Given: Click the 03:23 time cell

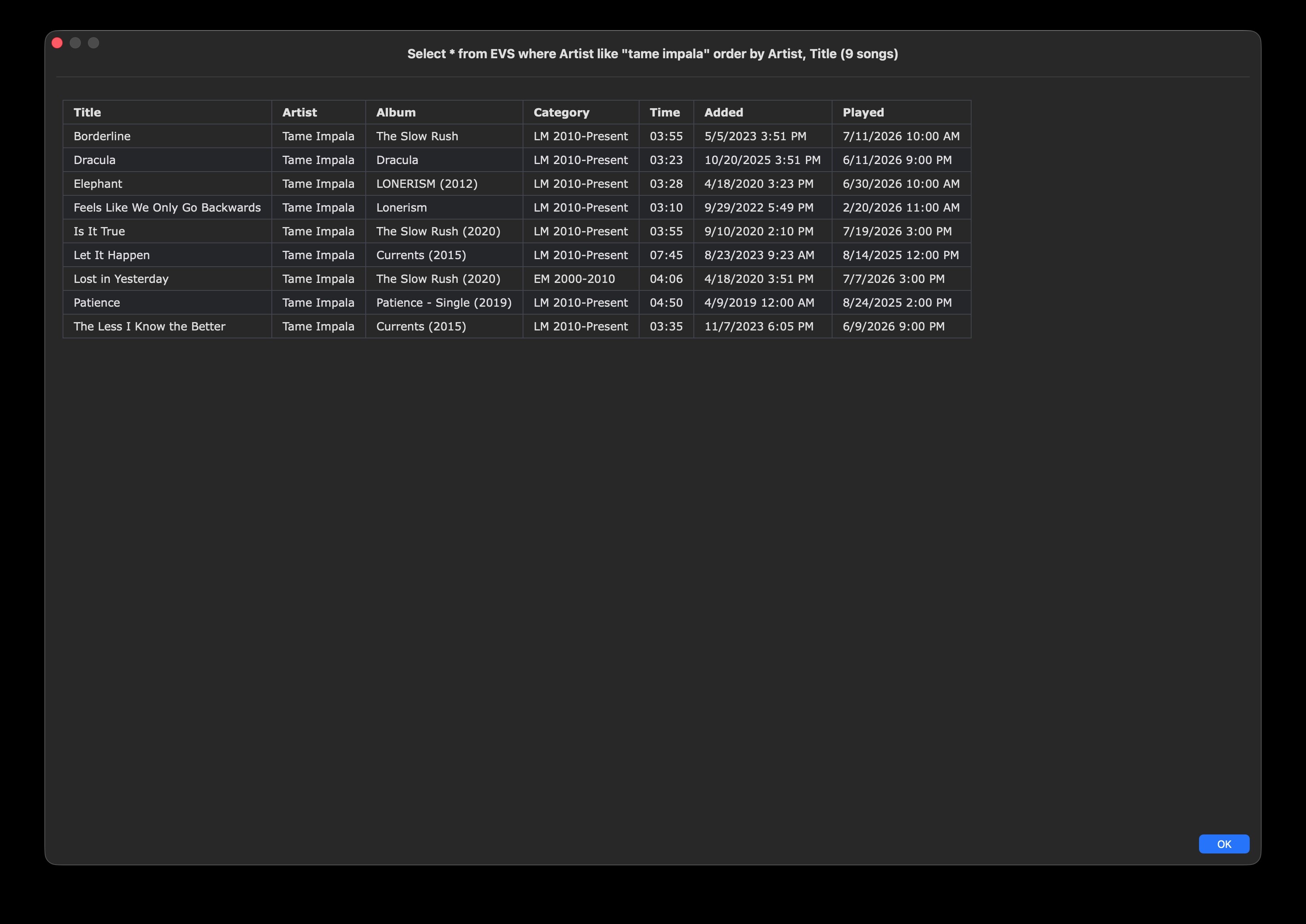Looking at the screenshot, I should pos(666,160).
